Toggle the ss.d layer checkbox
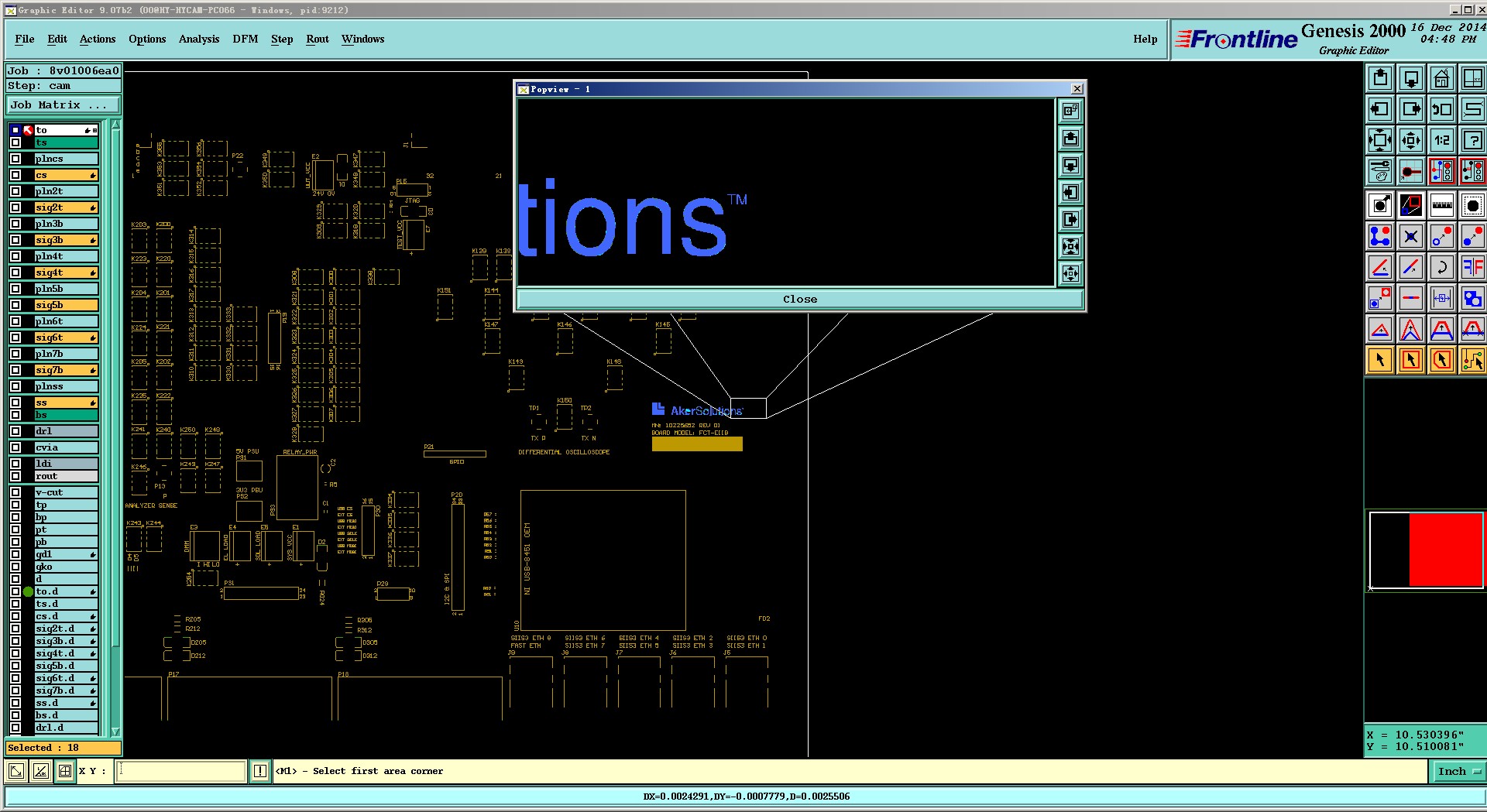The height and width of the screenshot is (812, 1487). coord(15,703)
